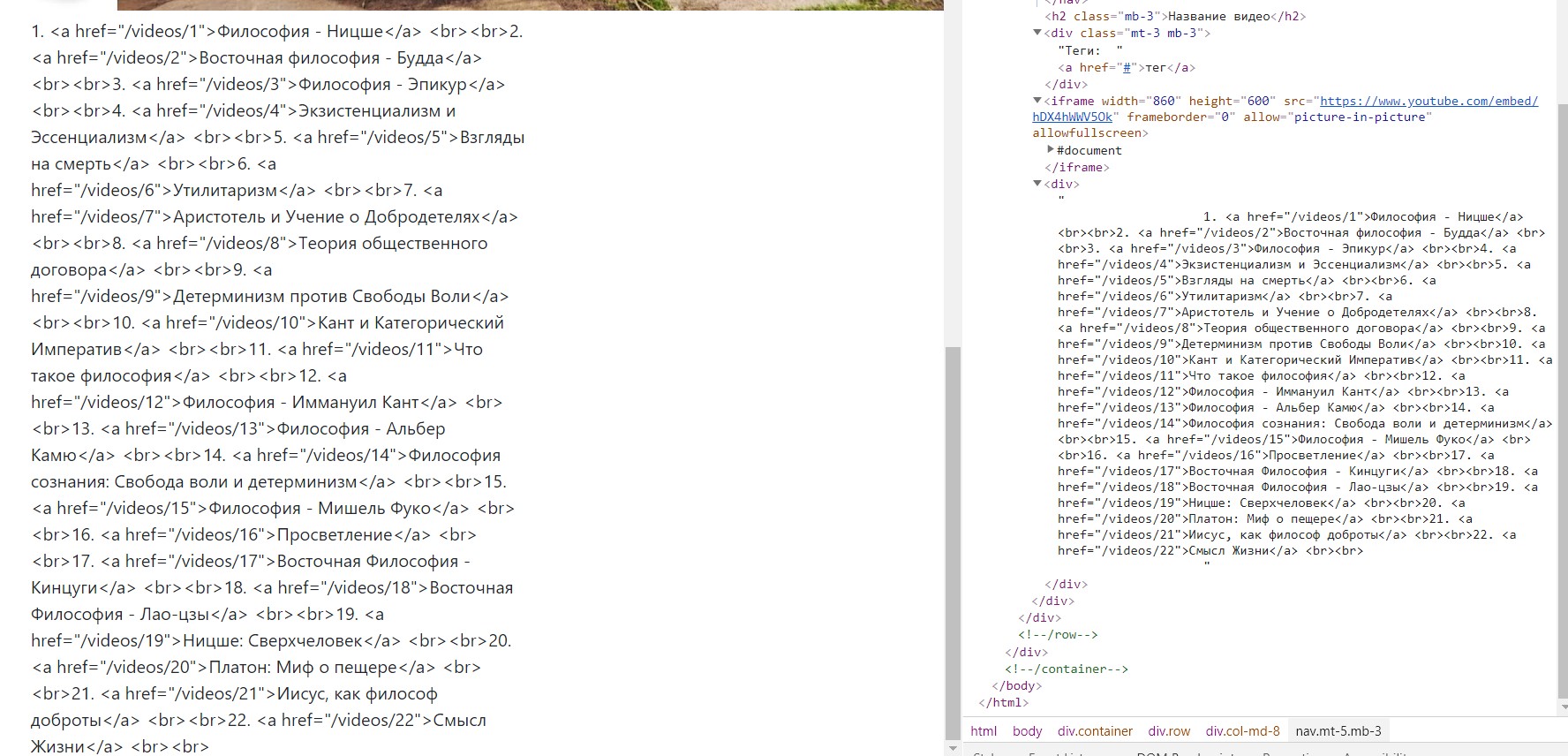The image size is (1568, 756).
Task: Click the allowfullscreen attribute
Action: click(x=1087, y=132)
